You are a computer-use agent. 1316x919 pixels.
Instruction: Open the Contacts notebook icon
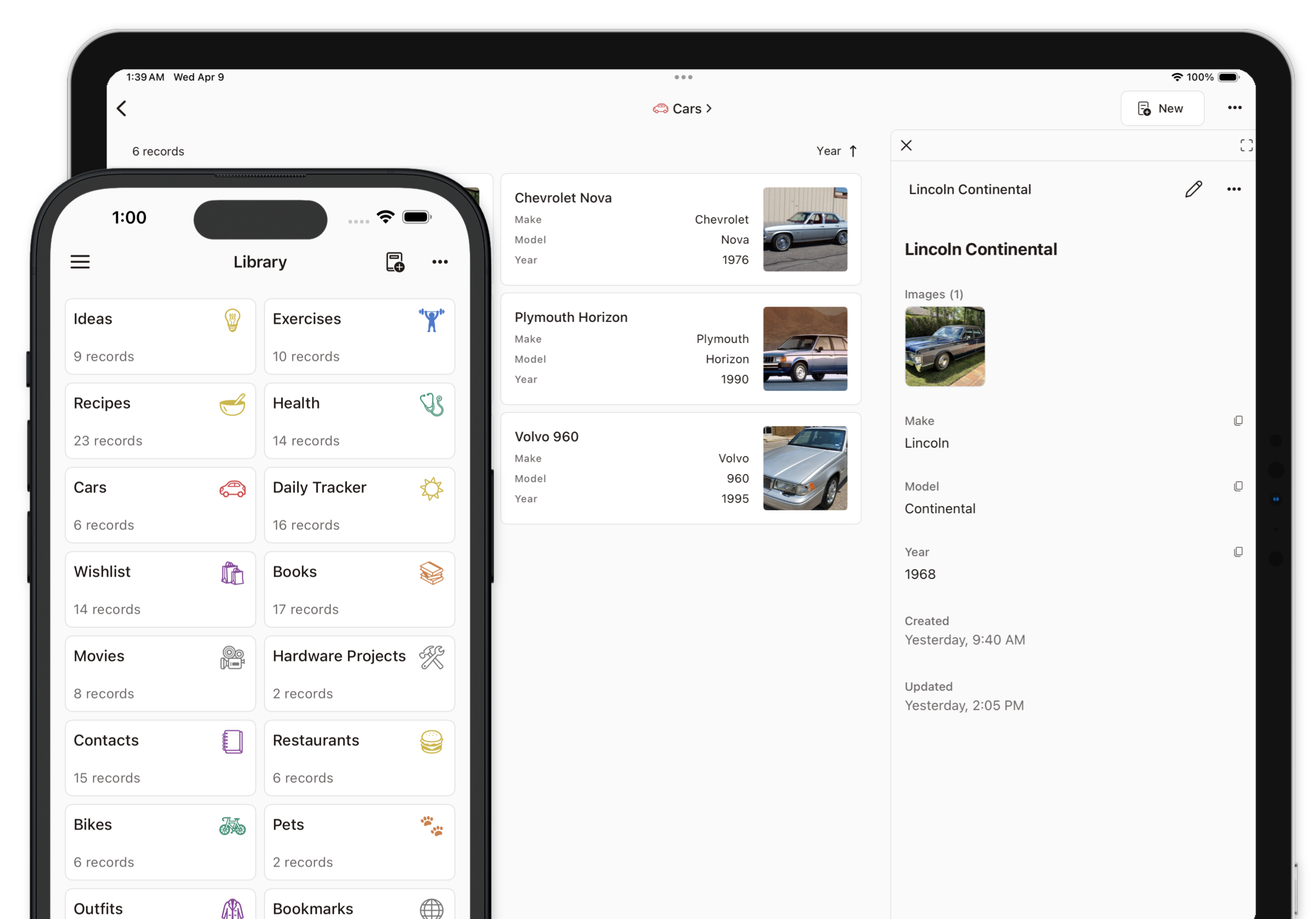[x=232, y=741]
